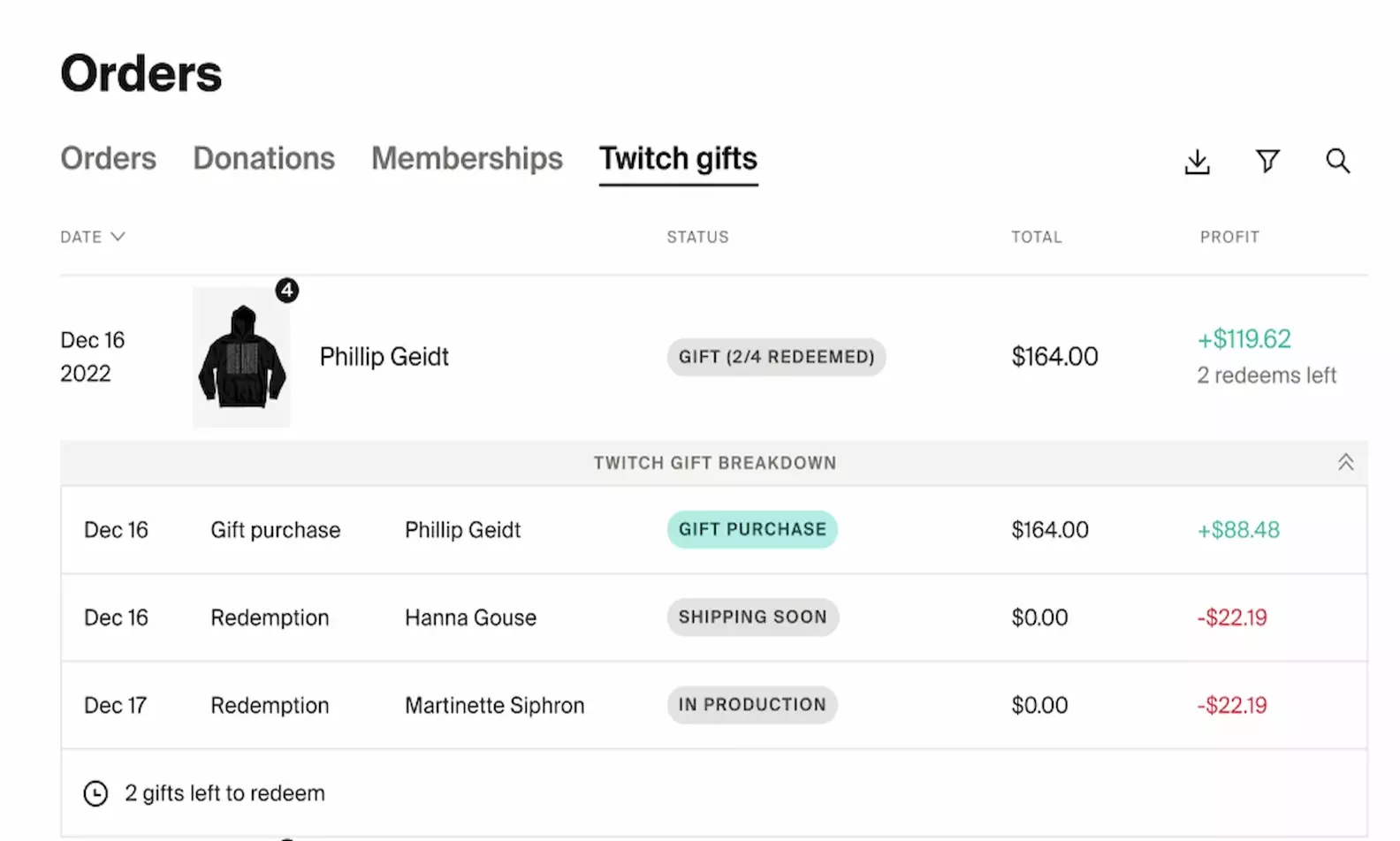Collapse the breakdown with the double chevron
Viewport: 1400px width, 841px height.
(1345, 462)
